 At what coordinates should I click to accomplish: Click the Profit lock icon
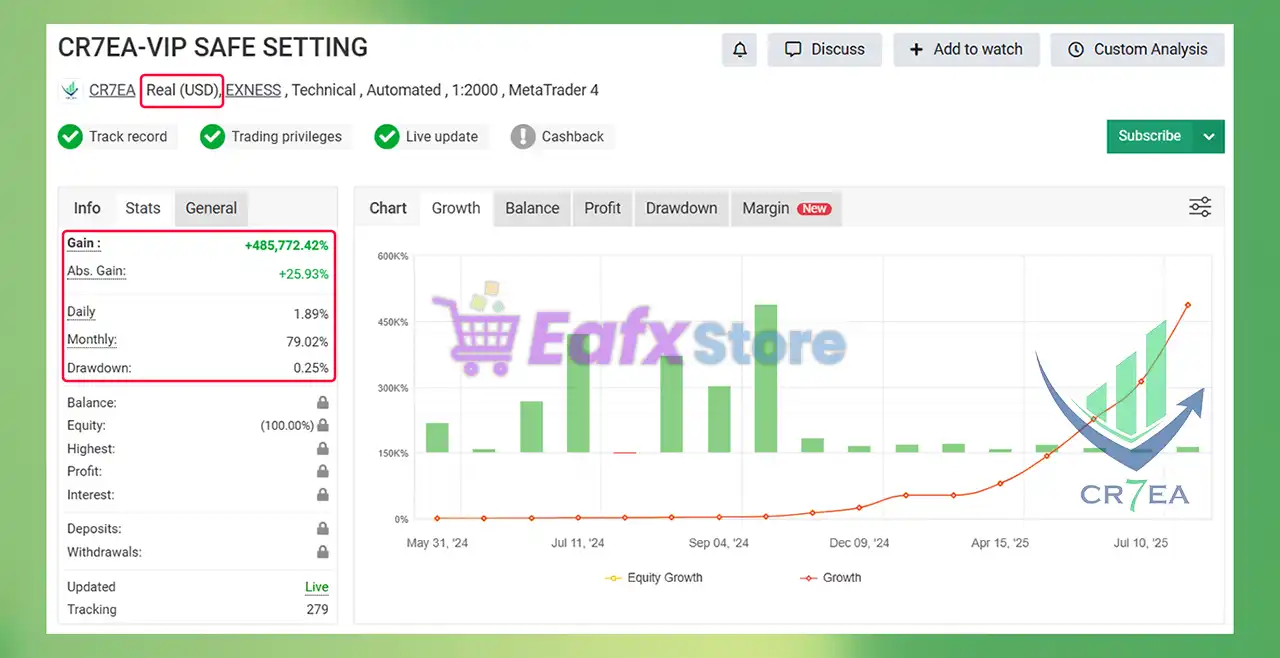(323, 471)
